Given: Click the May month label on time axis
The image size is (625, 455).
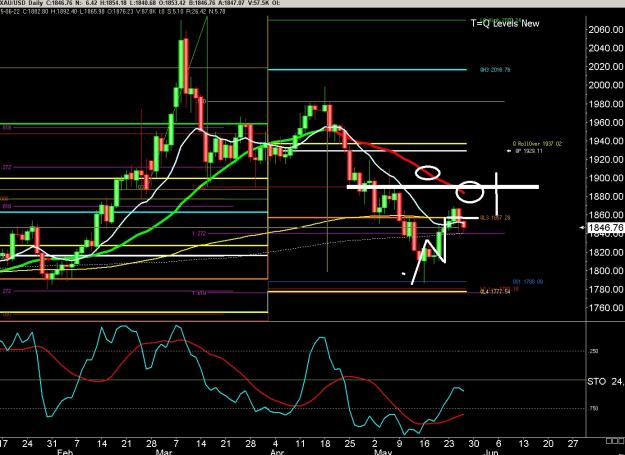Looking at the screenshot, I should 383,452.
